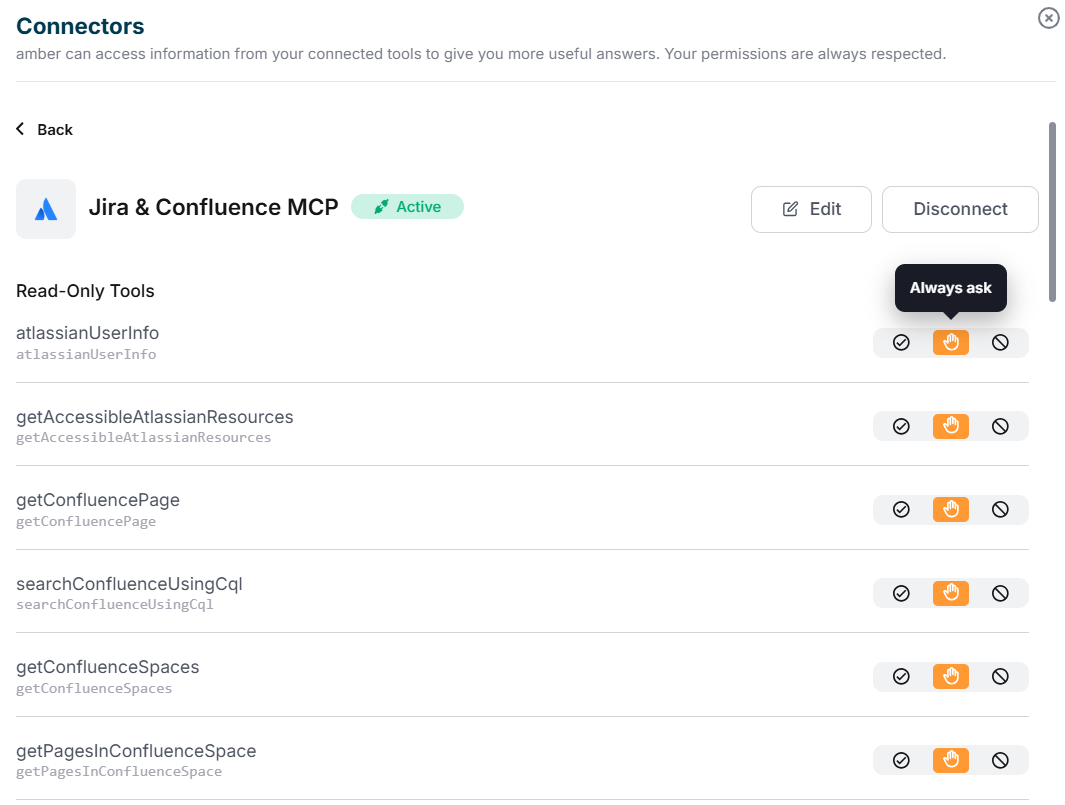Click the Connectors heading
This screenshot has width=1065, height=805.
[x=80, y=26]
